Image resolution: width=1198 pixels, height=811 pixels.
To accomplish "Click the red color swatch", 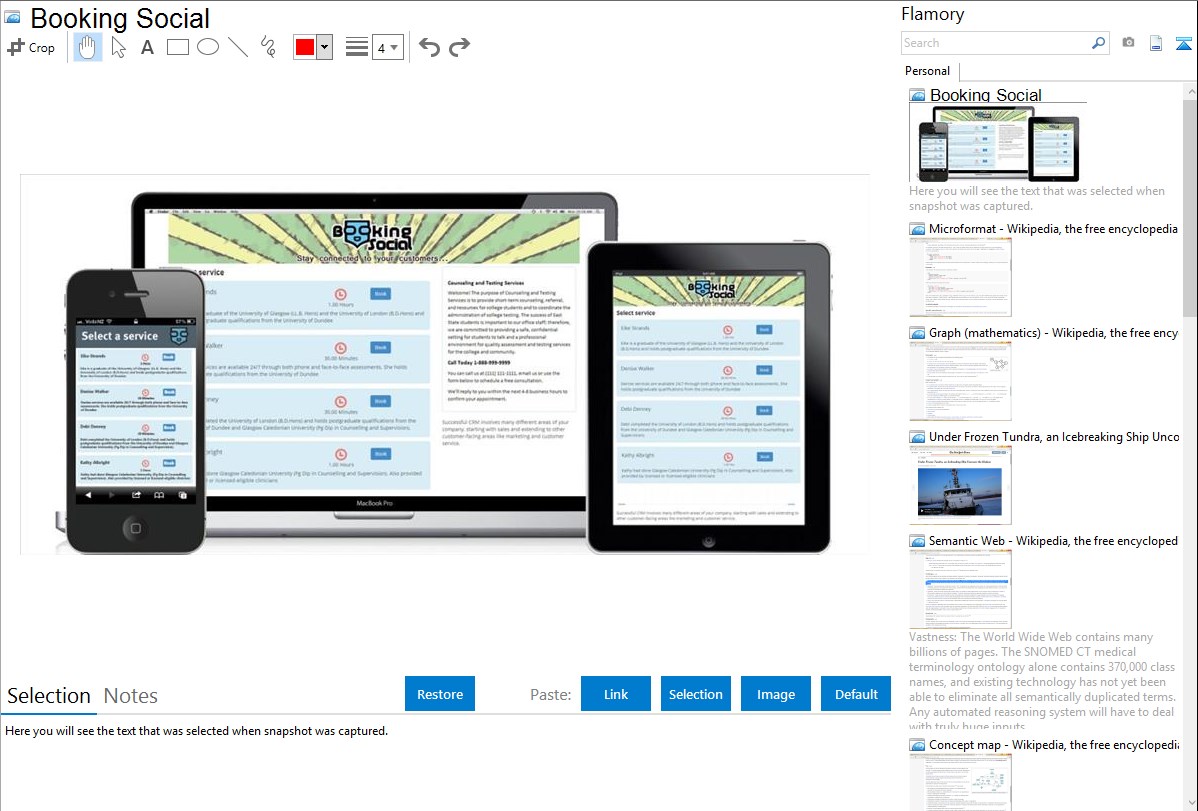I will [305, 47].
